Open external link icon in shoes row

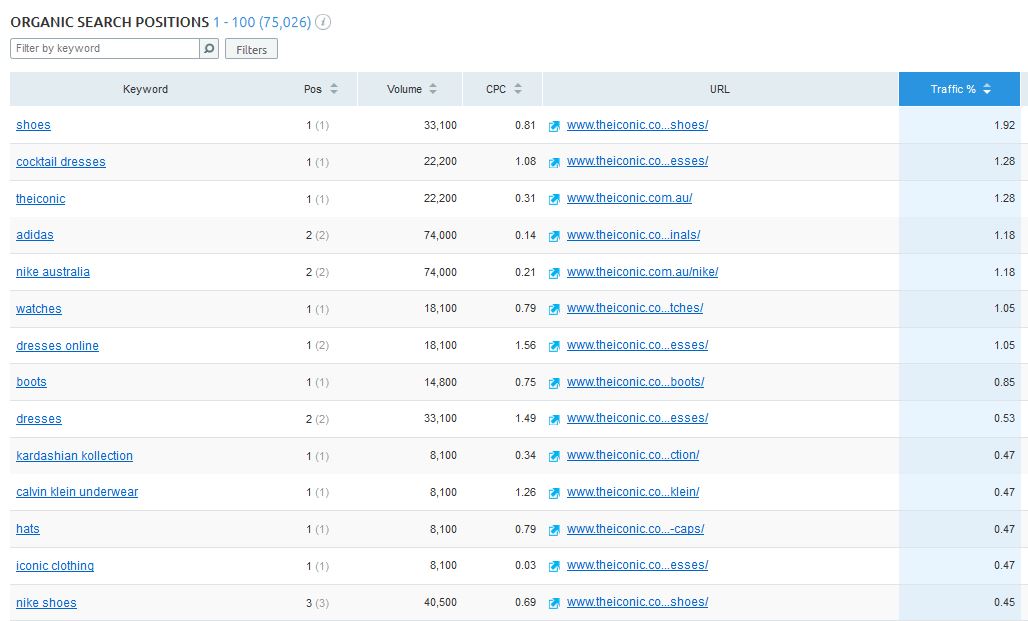click(554, 126)
